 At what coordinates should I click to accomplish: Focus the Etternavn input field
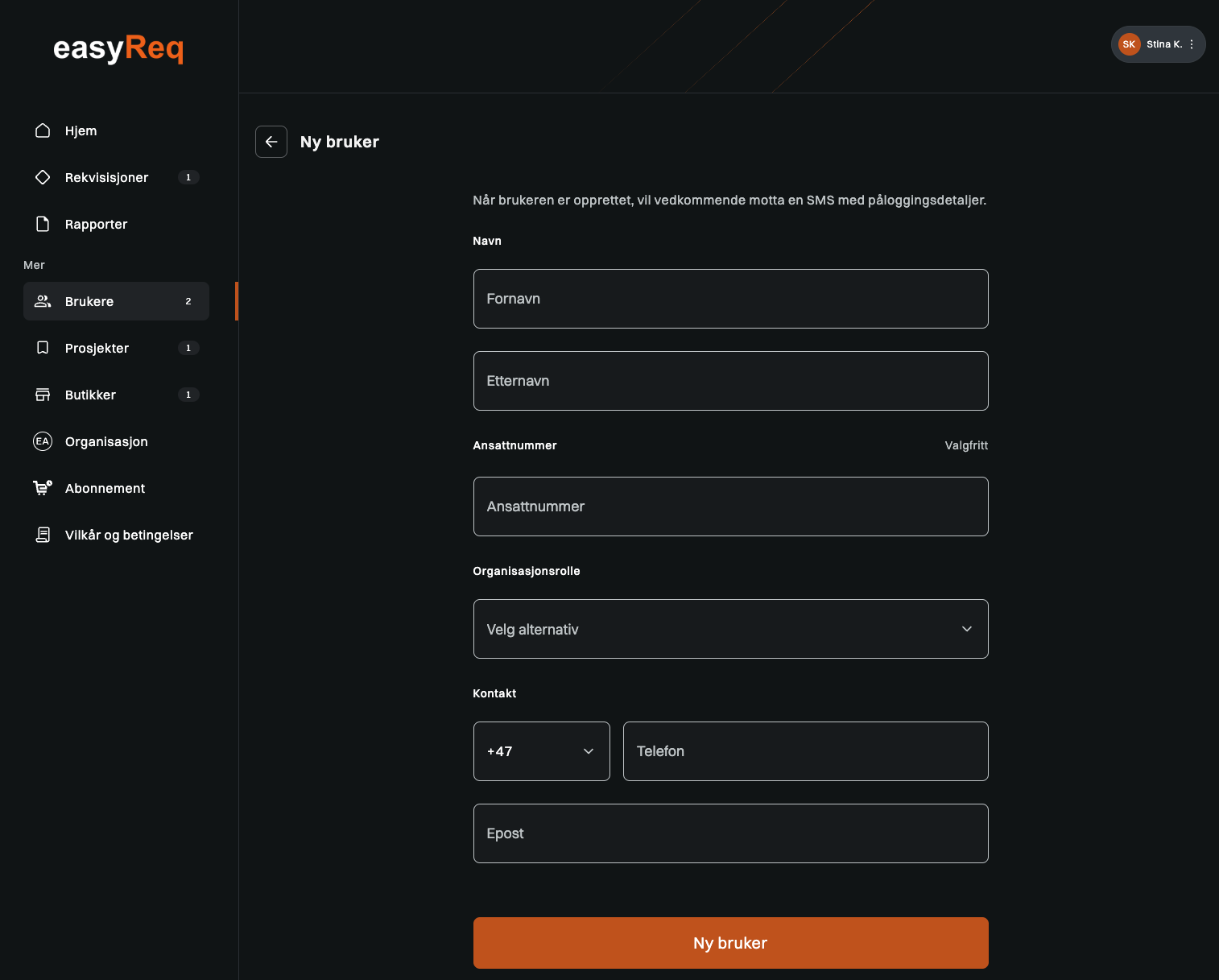[x=731, y=381]
